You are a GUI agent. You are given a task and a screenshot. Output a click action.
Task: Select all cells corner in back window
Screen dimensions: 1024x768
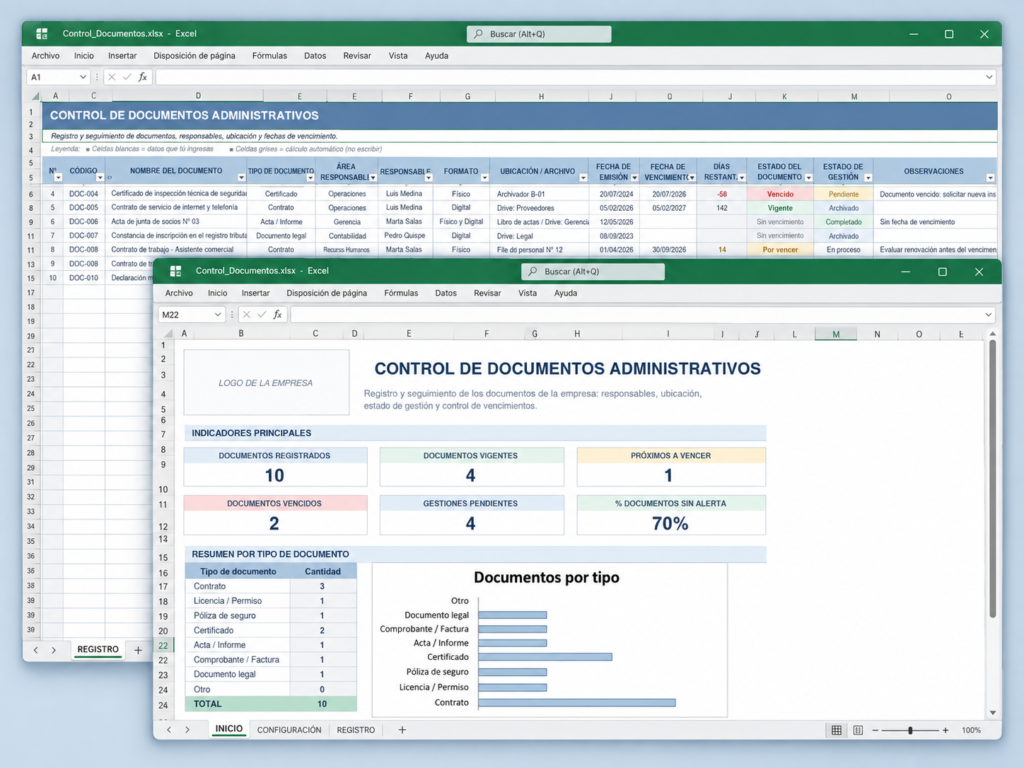click(35, 96)
